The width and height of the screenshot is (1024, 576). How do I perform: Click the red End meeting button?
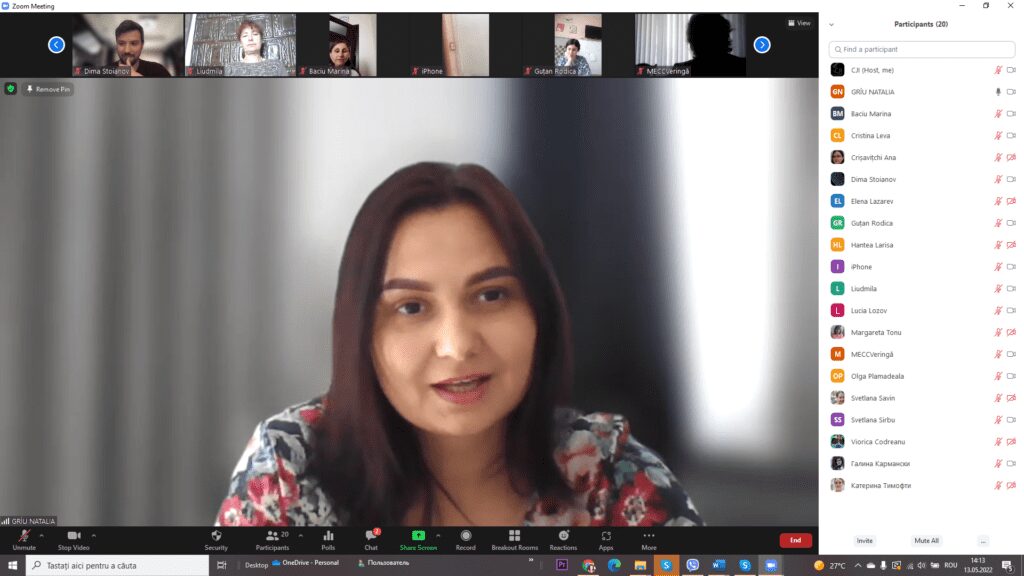point(795,540)
